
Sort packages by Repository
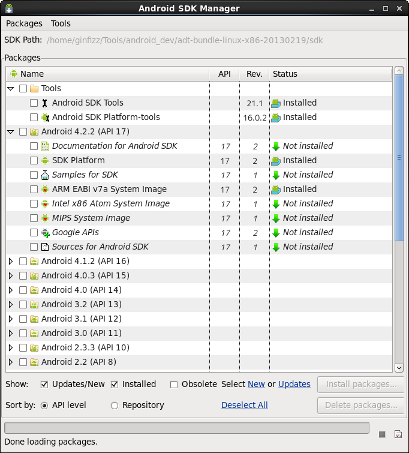tap(114, 406)
